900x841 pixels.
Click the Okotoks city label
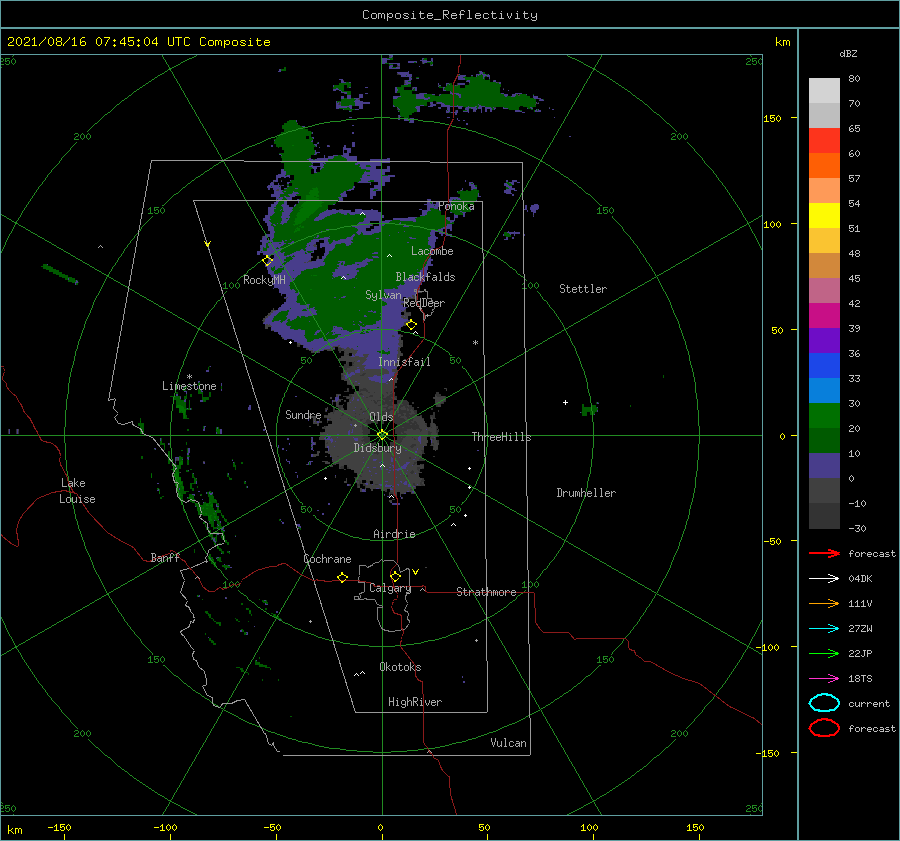(400, 667)
